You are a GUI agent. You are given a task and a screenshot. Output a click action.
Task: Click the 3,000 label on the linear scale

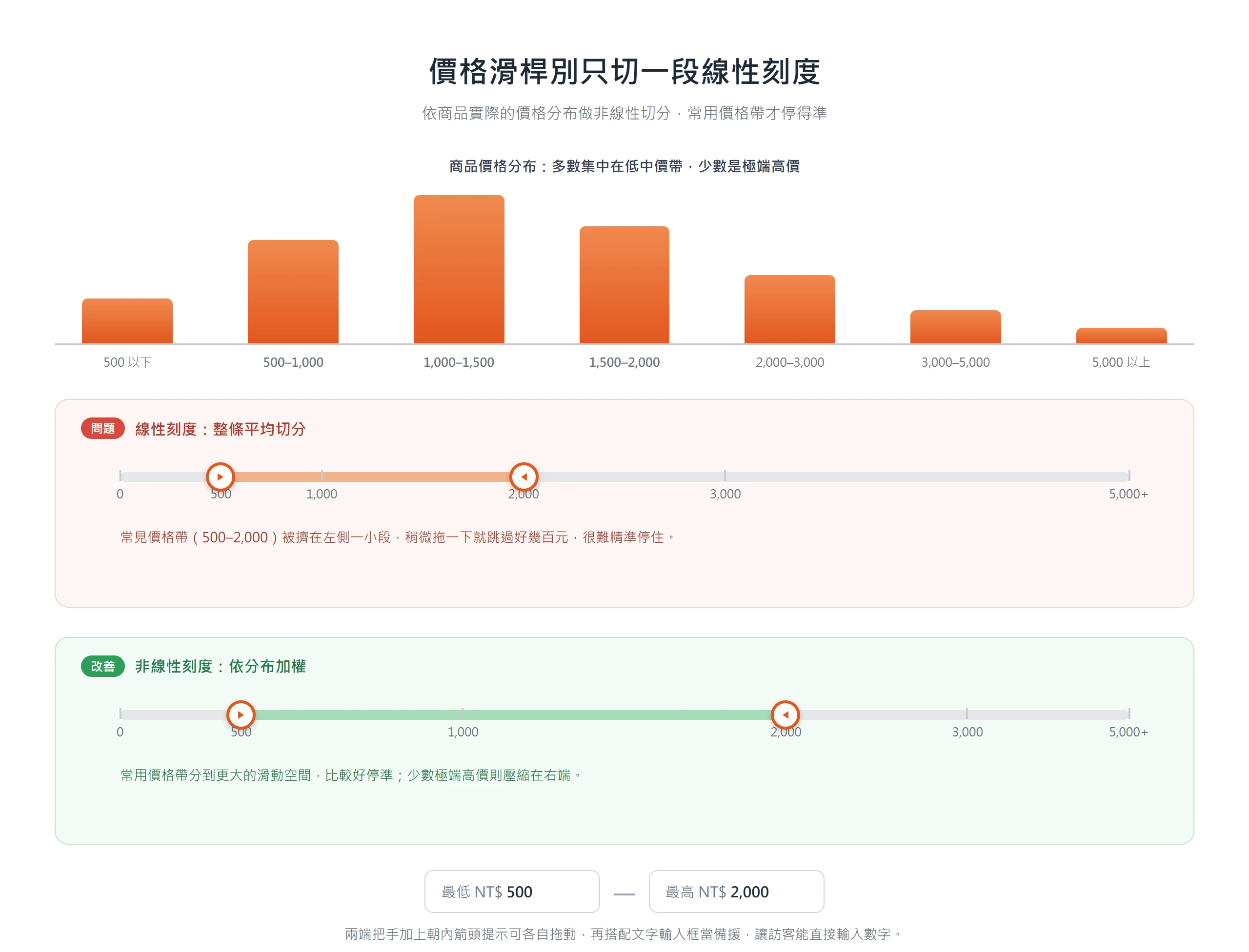coord(725,494)
